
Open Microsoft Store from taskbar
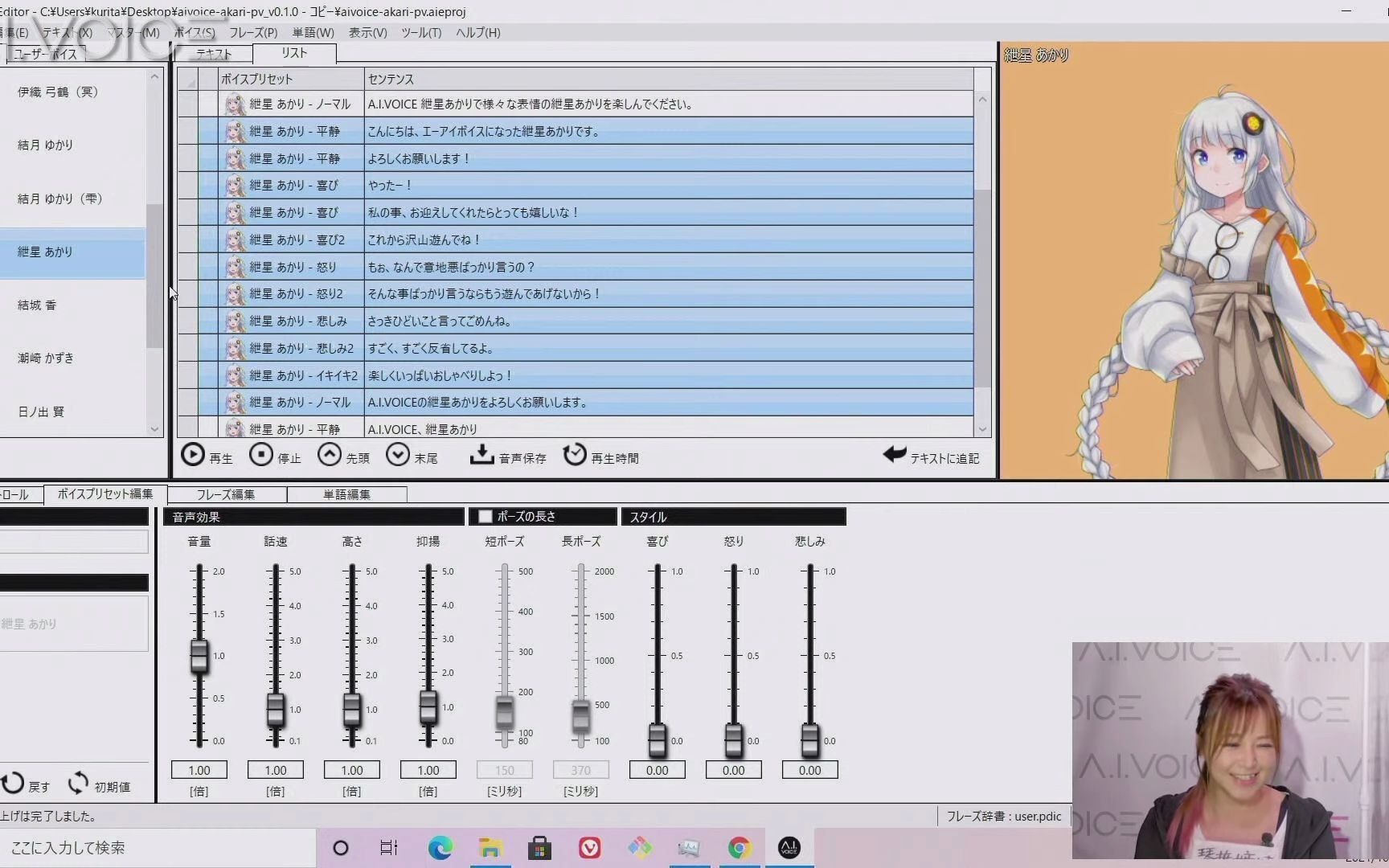tap(540, 848)
